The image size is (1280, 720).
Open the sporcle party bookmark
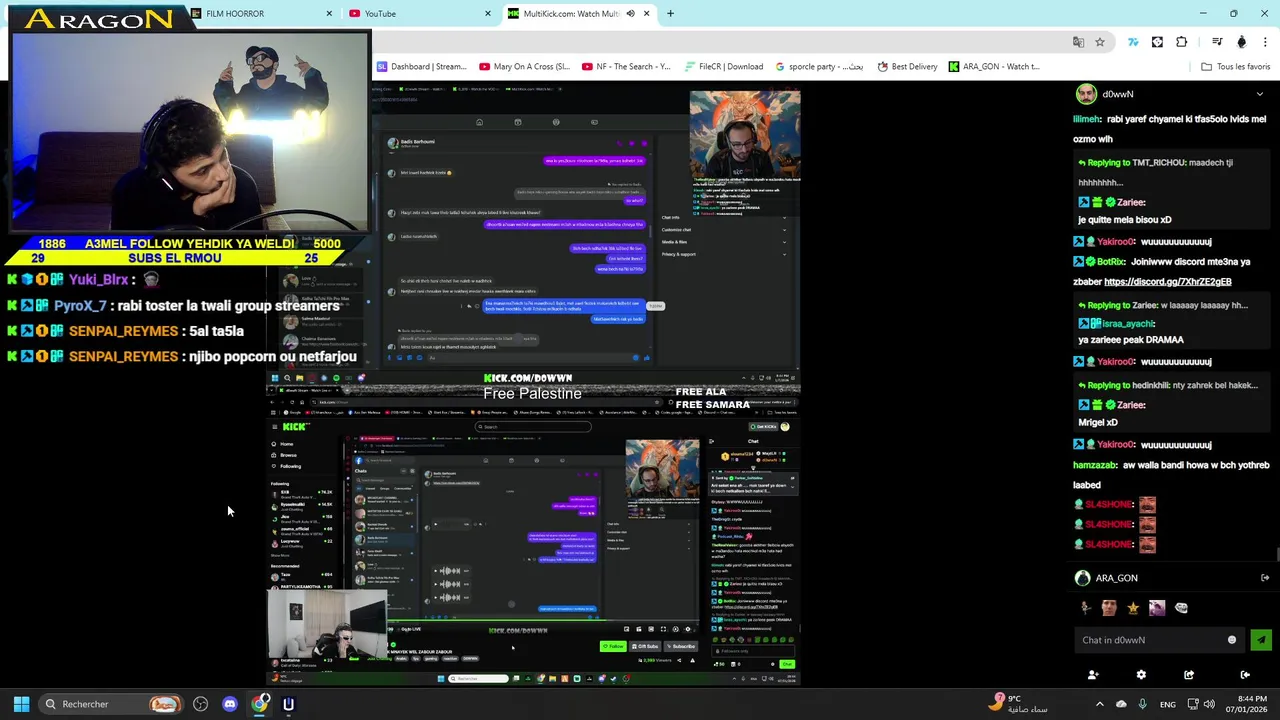[819, 67]
